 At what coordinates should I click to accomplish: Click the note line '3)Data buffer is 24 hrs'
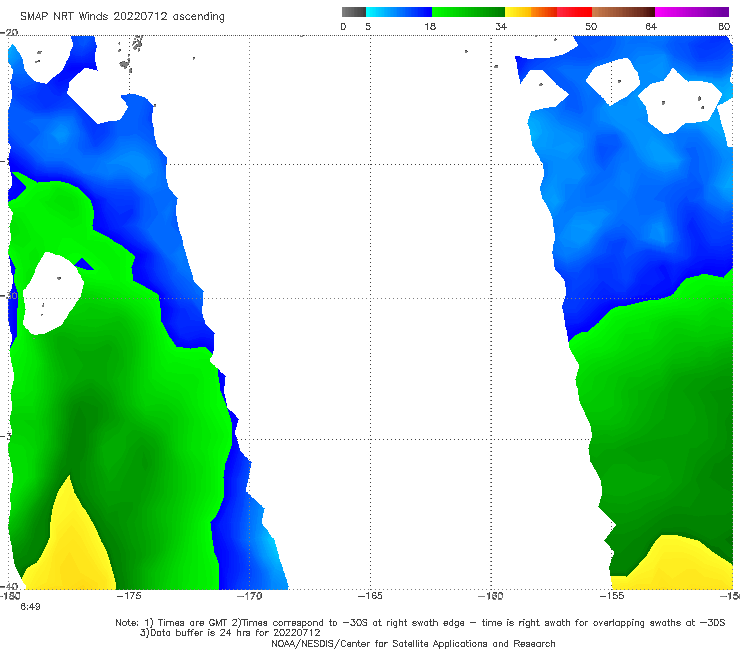pyautogui.click(x=230, y=633)
